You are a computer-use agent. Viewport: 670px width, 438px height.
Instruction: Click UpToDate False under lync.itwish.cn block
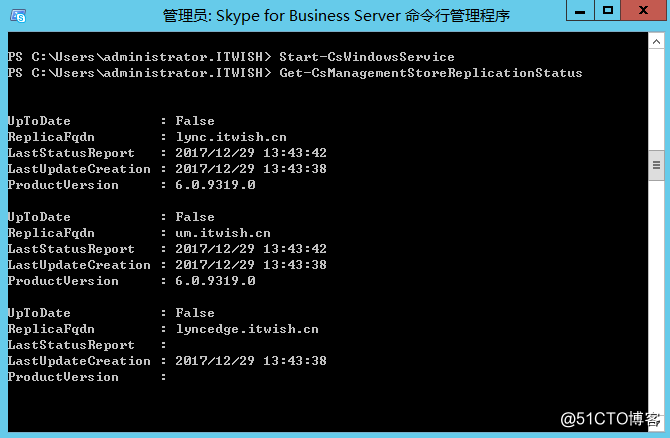coord(195,121)
